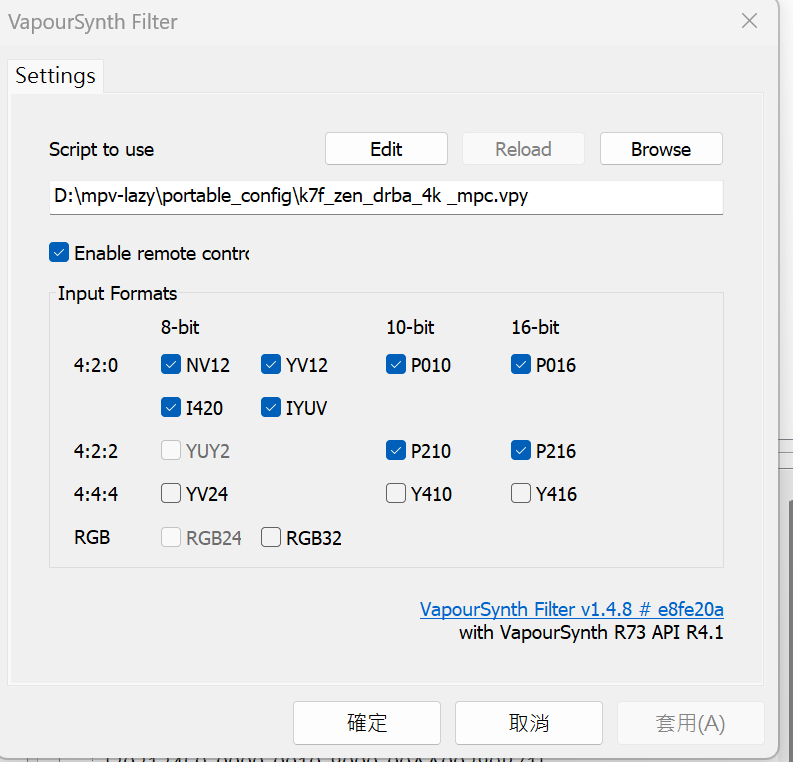The height and width of the screenshot is (762, 793).
Task: Click the '4:2:0' row label
Action: point(96,365)
